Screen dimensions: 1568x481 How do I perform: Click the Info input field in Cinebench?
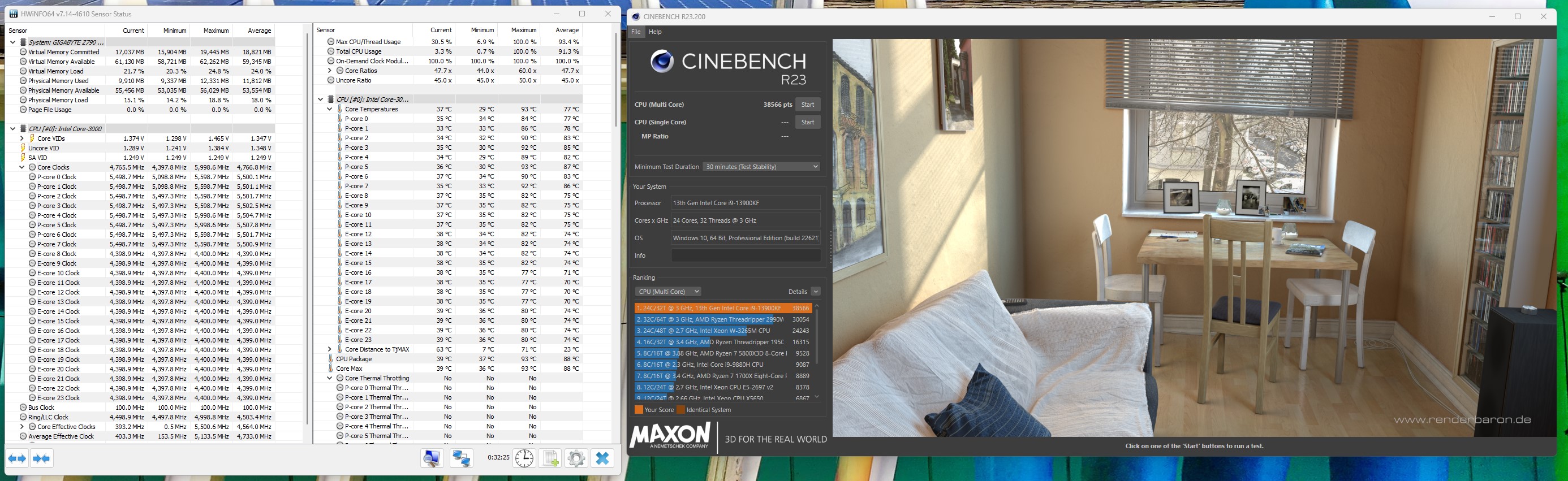(x=746, y=255)
